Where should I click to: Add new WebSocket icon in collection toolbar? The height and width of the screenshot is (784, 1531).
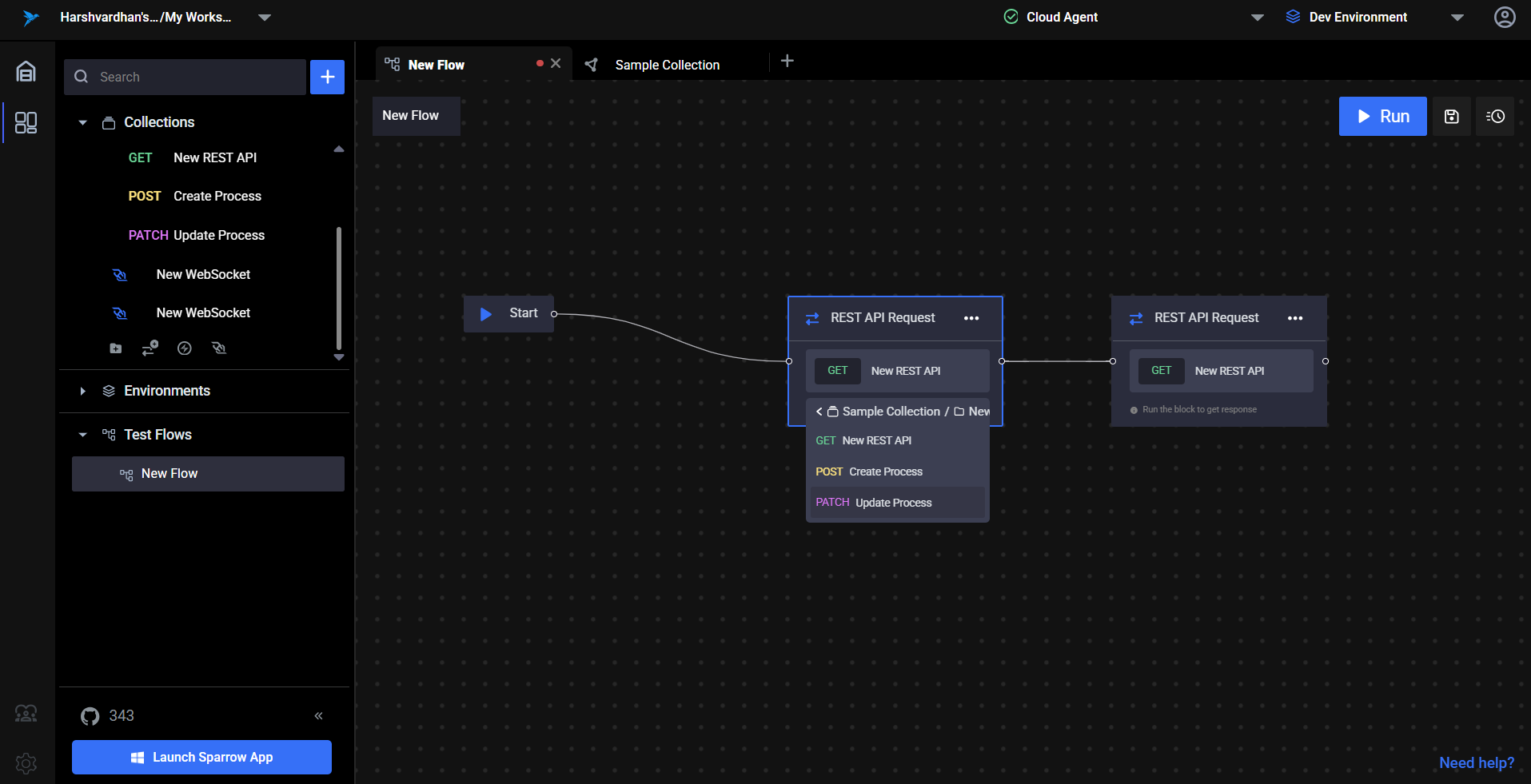click(219, 348)
